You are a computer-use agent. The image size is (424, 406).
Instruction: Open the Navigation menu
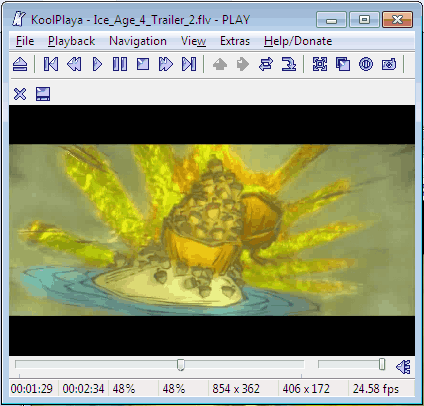[x=138, y=41]
